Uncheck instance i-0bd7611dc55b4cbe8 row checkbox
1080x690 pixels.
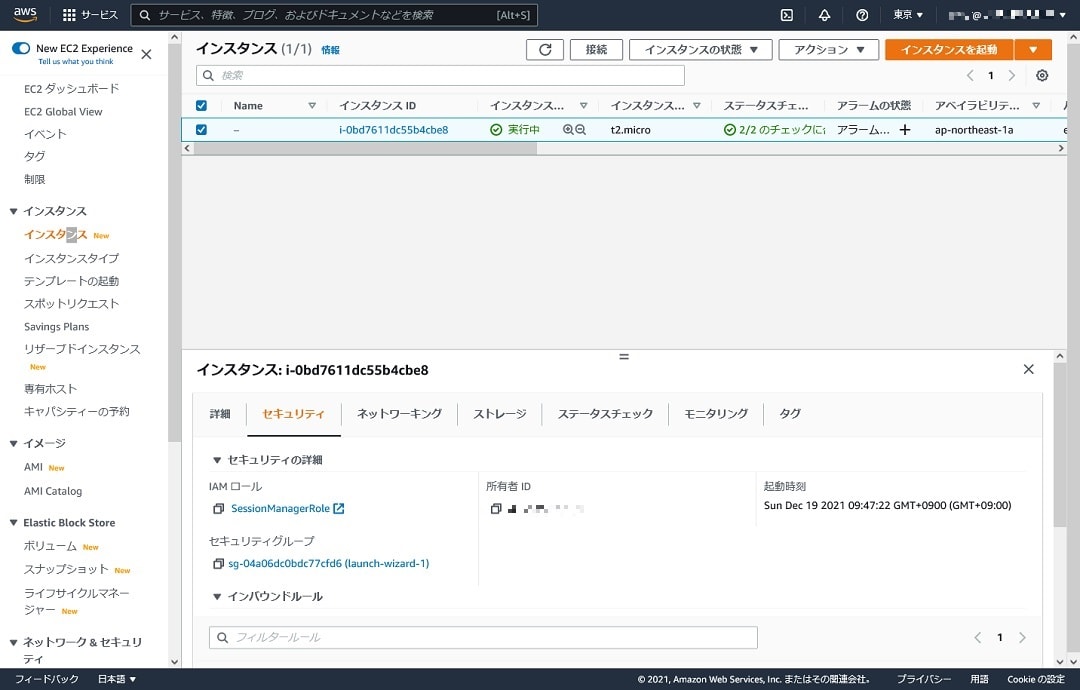tap(201, 129)
